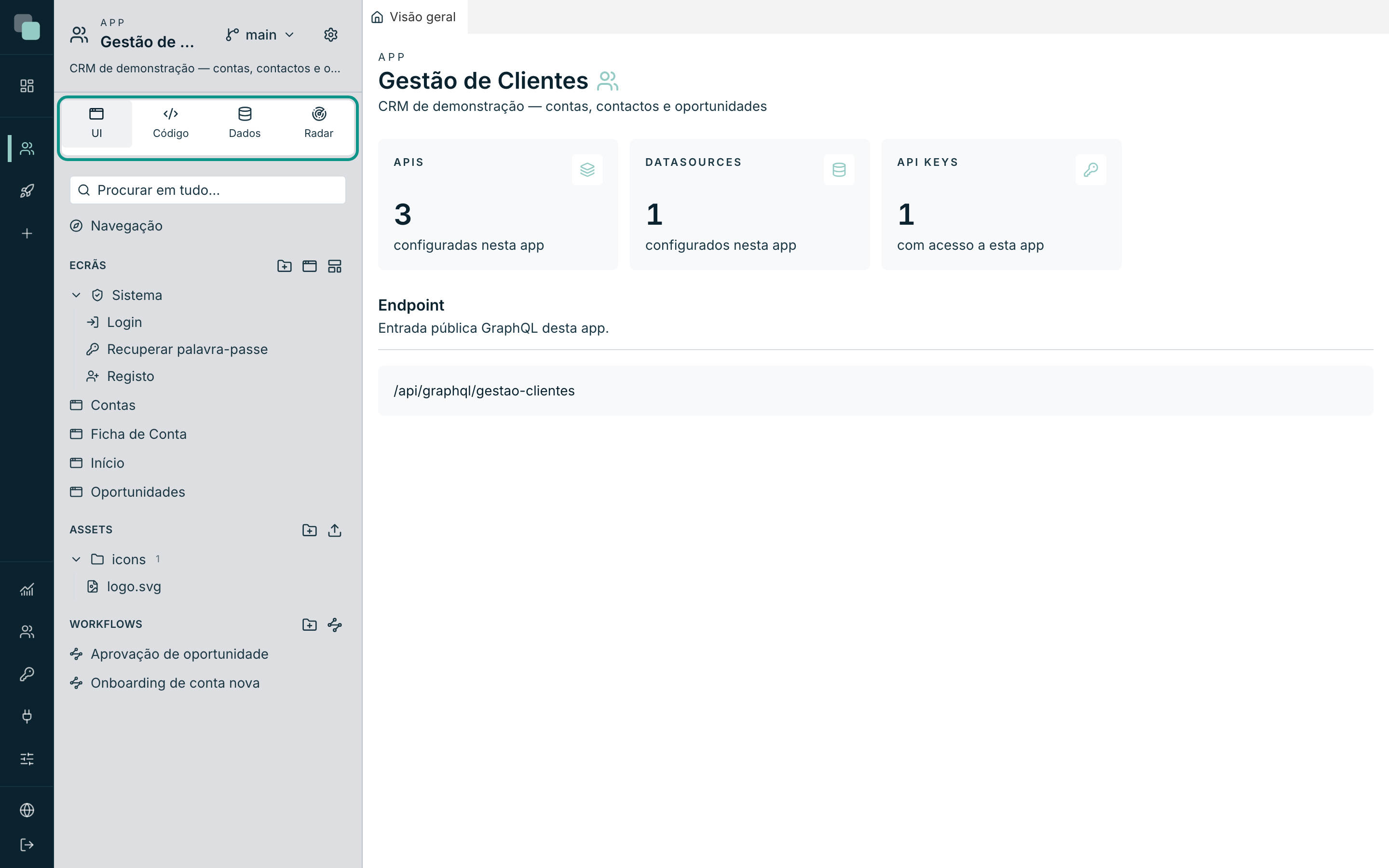Switch to the Radar tab
This screenshot has height=868, width=1389.
point(318,123)
